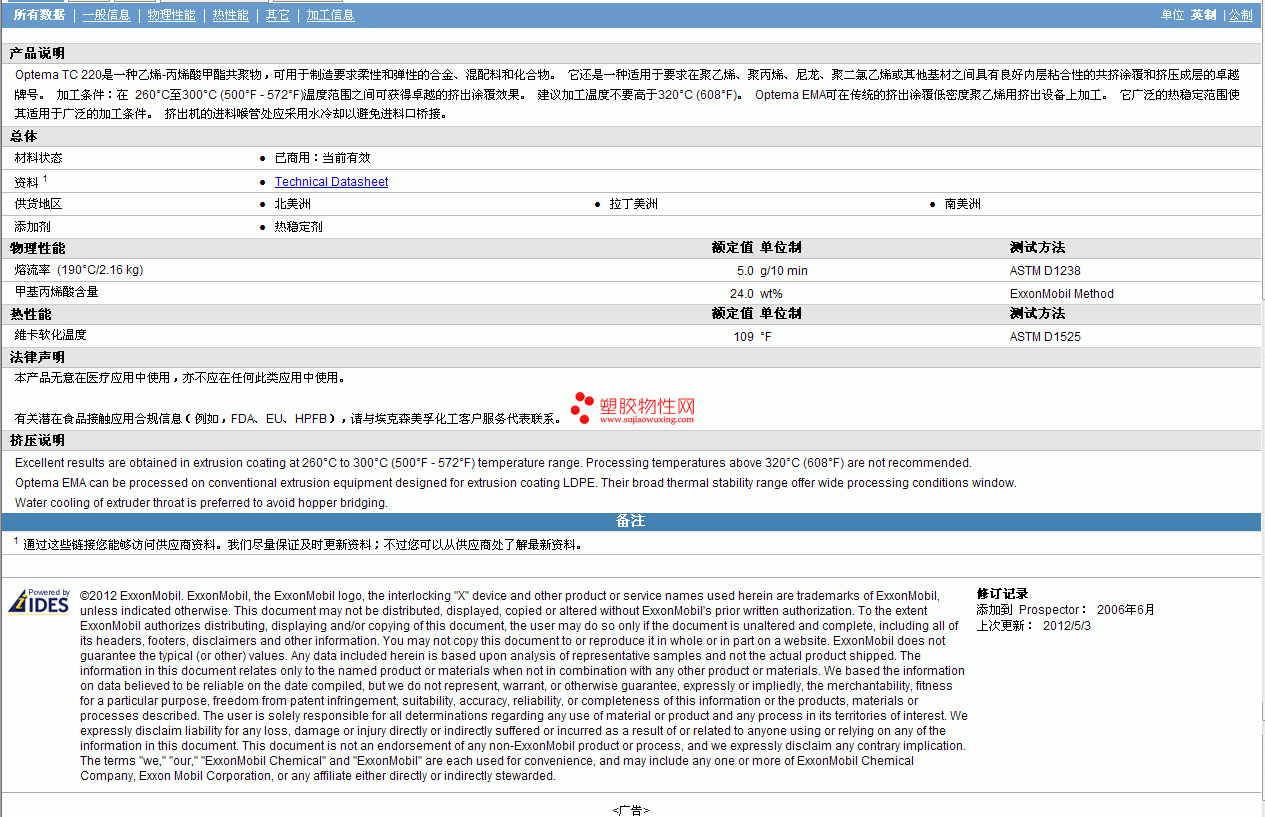The height and width of the screenshot is (817, 1265).
Task: Switch units to 公制
Action: (1240, 15)
